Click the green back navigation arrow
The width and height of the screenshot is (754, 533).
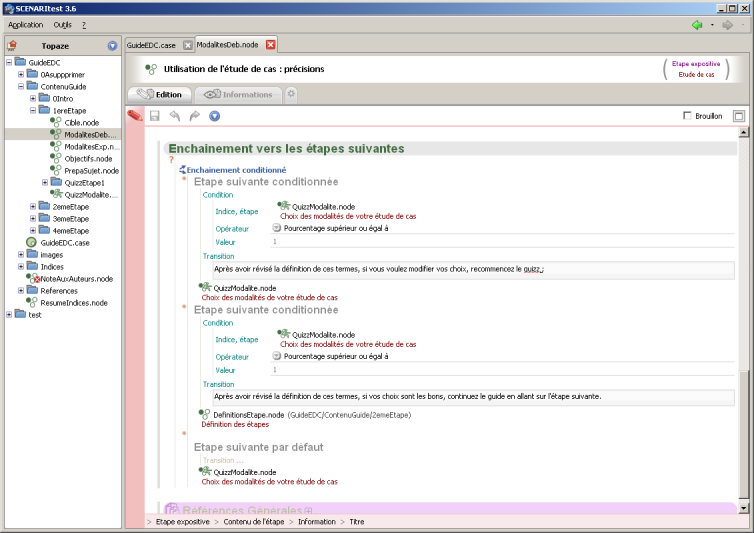click(697, 24)
